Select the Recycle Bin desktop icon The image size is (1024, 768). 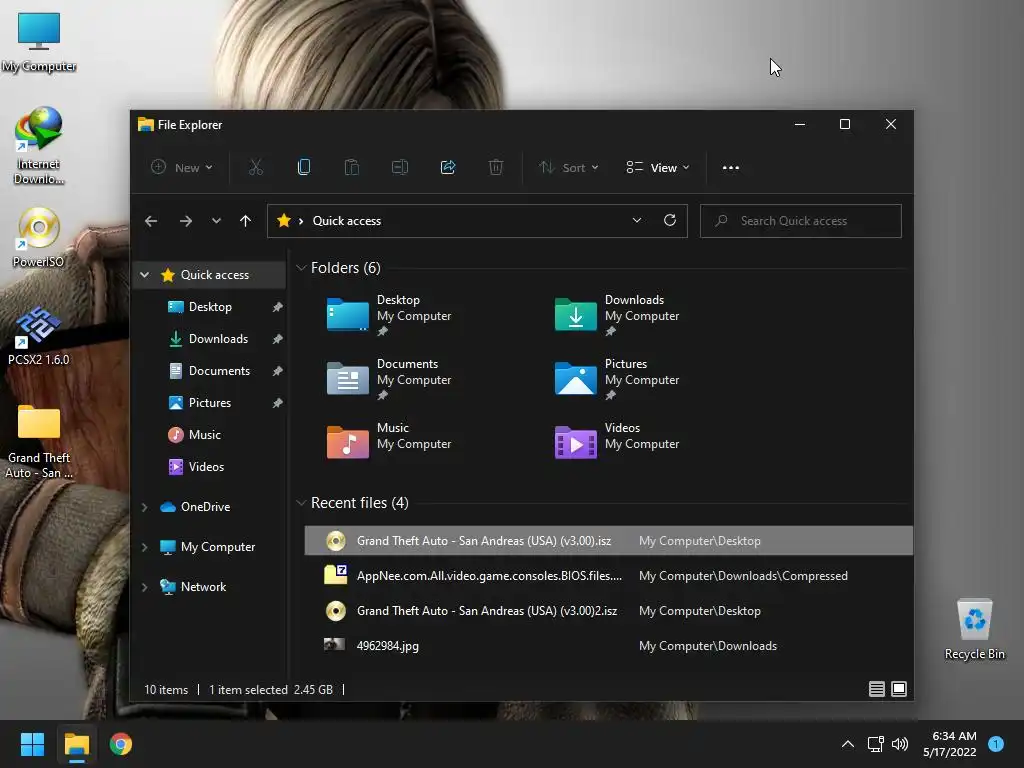[974, 630]
